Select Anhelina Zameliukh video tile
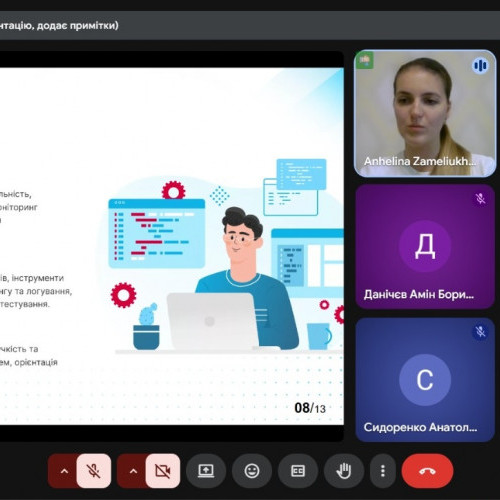The image size is (500, 500). 425,113
